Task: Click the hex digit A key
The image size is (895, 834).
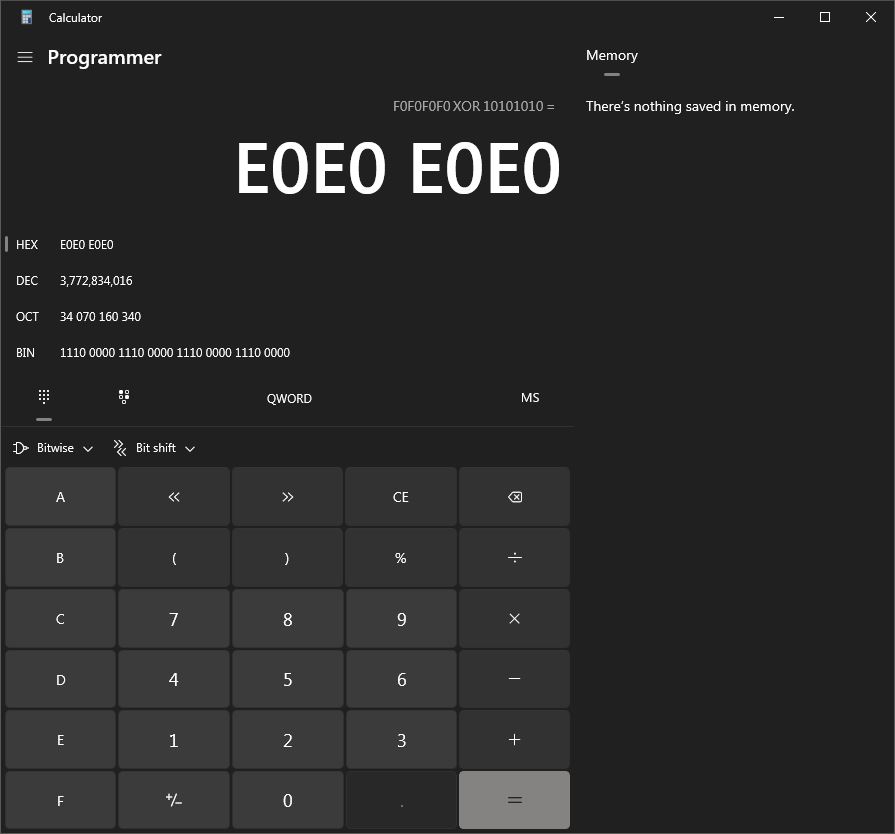Action: pos(61,497)
